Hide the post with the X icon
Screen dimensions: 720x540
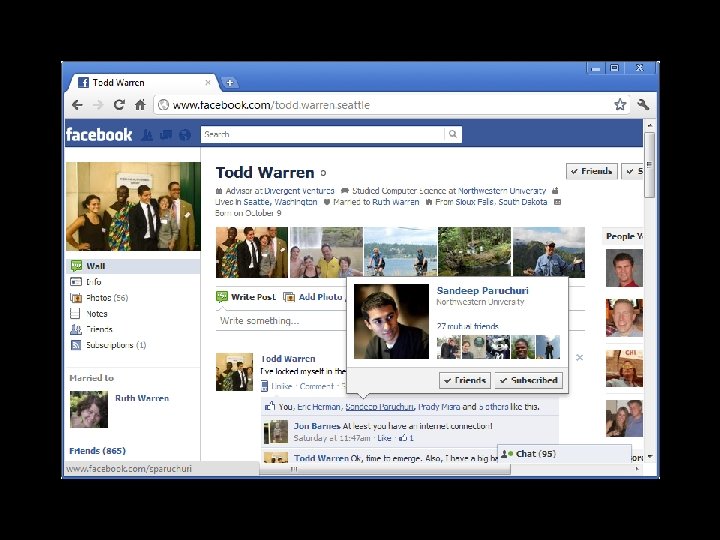click(x=579, y=357)
